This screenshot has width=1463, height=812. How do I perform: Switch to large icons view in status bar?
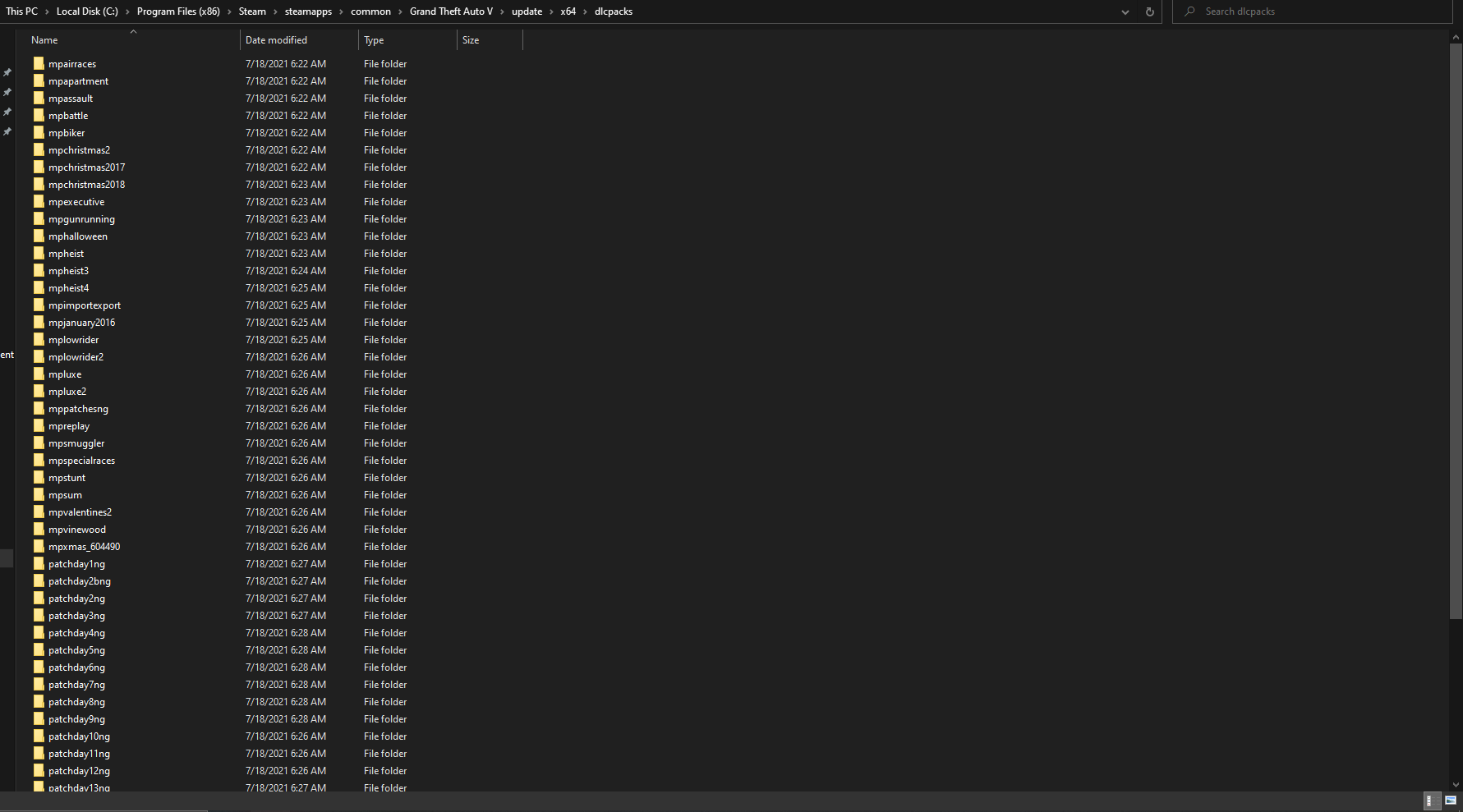click(1450, 801)
